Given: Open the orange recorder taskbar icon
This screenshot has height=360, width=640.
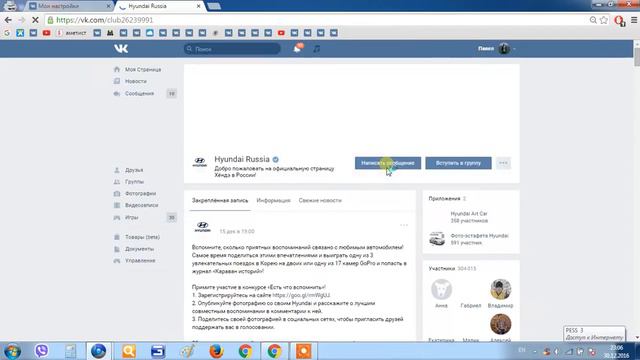Looking at the screenshot, I should [303, 351].
